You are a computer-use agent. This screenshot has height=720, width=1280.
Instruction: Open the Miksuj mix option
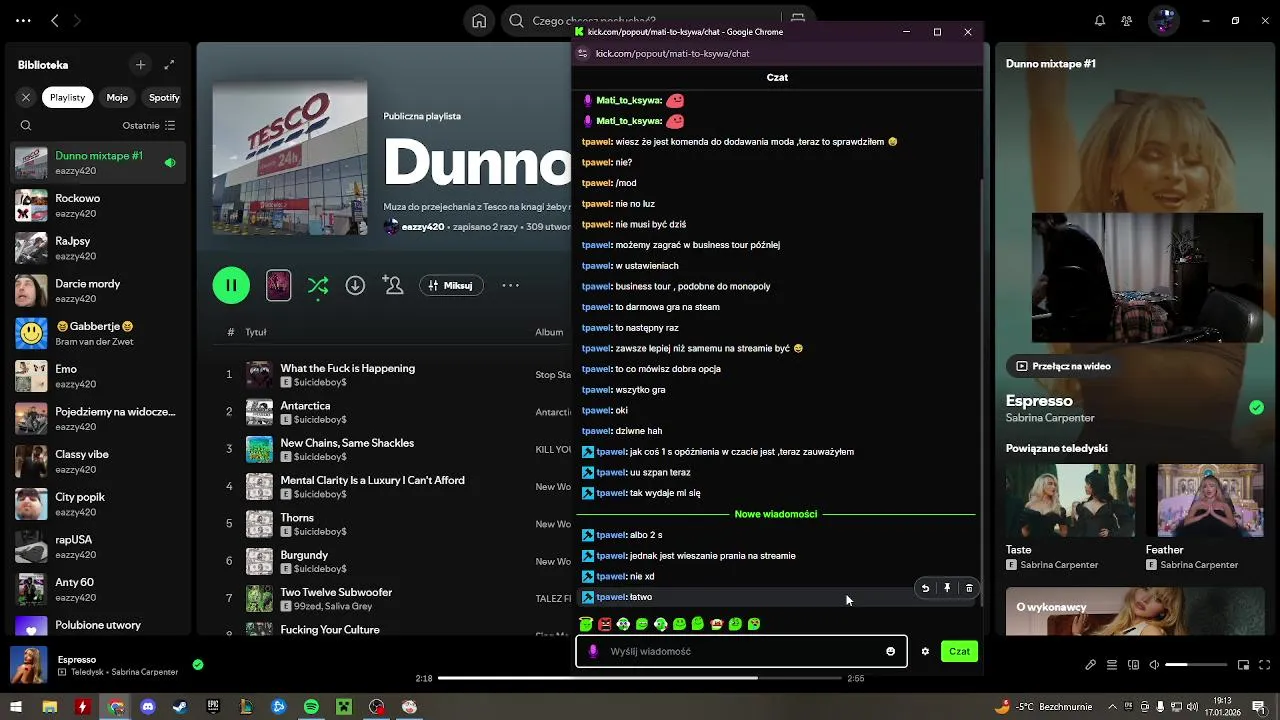click(x=451, y=286)
